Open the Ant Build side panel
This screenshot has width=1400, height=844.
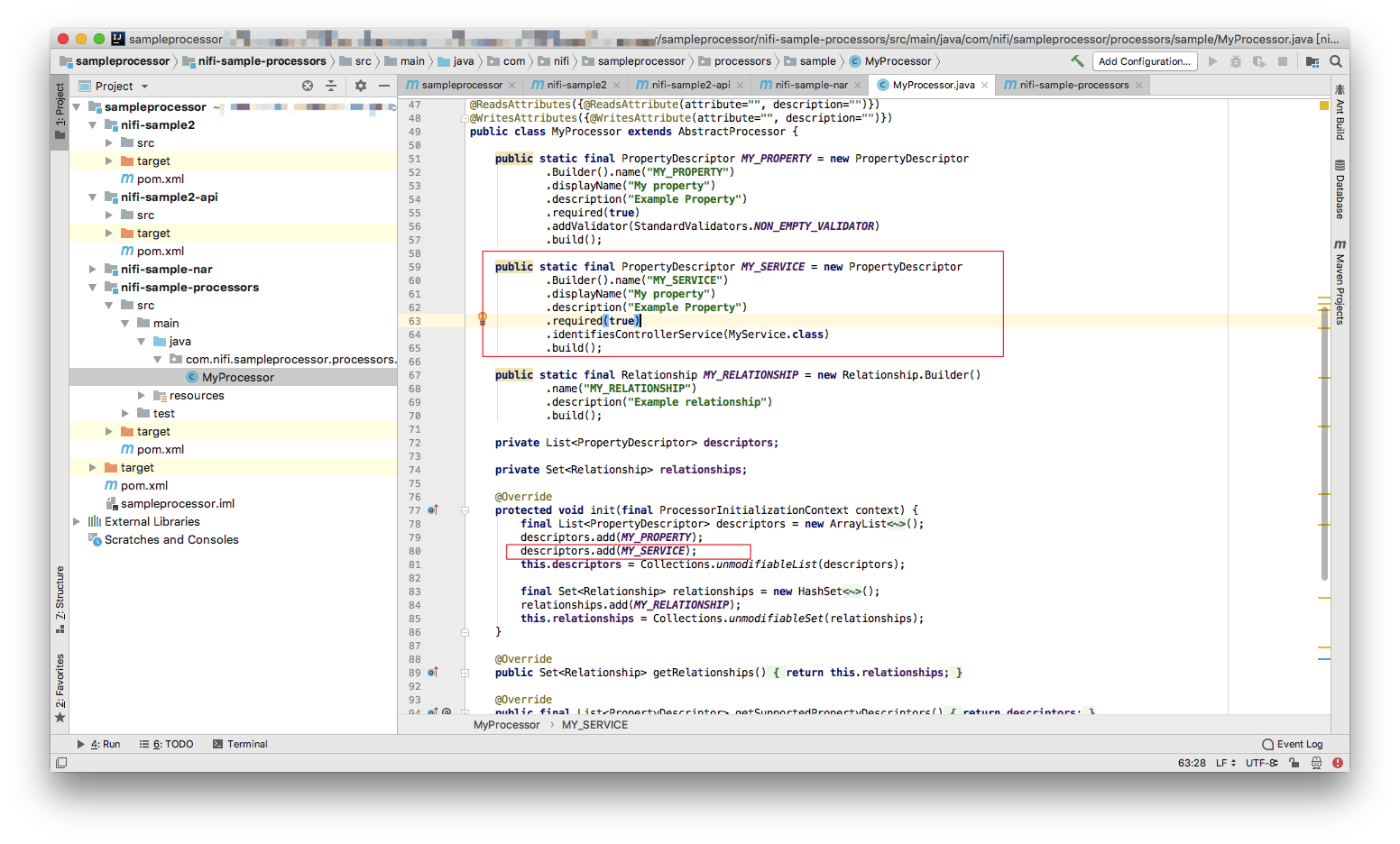[1340, 112]
